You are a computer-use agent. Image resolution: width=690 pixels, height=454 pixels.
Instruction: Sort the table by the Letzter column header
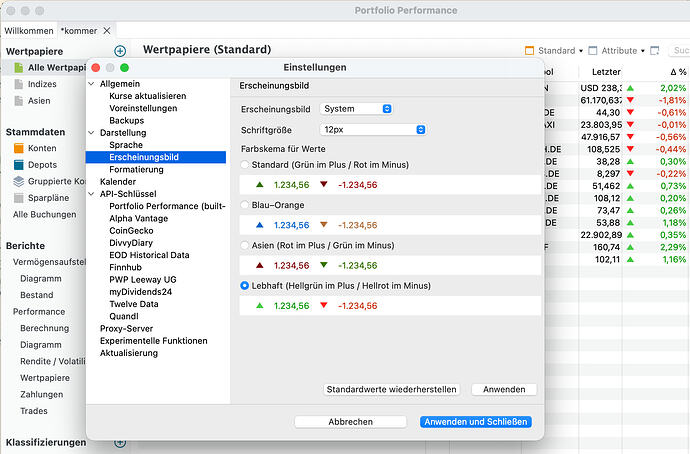(x=606, y=73)
